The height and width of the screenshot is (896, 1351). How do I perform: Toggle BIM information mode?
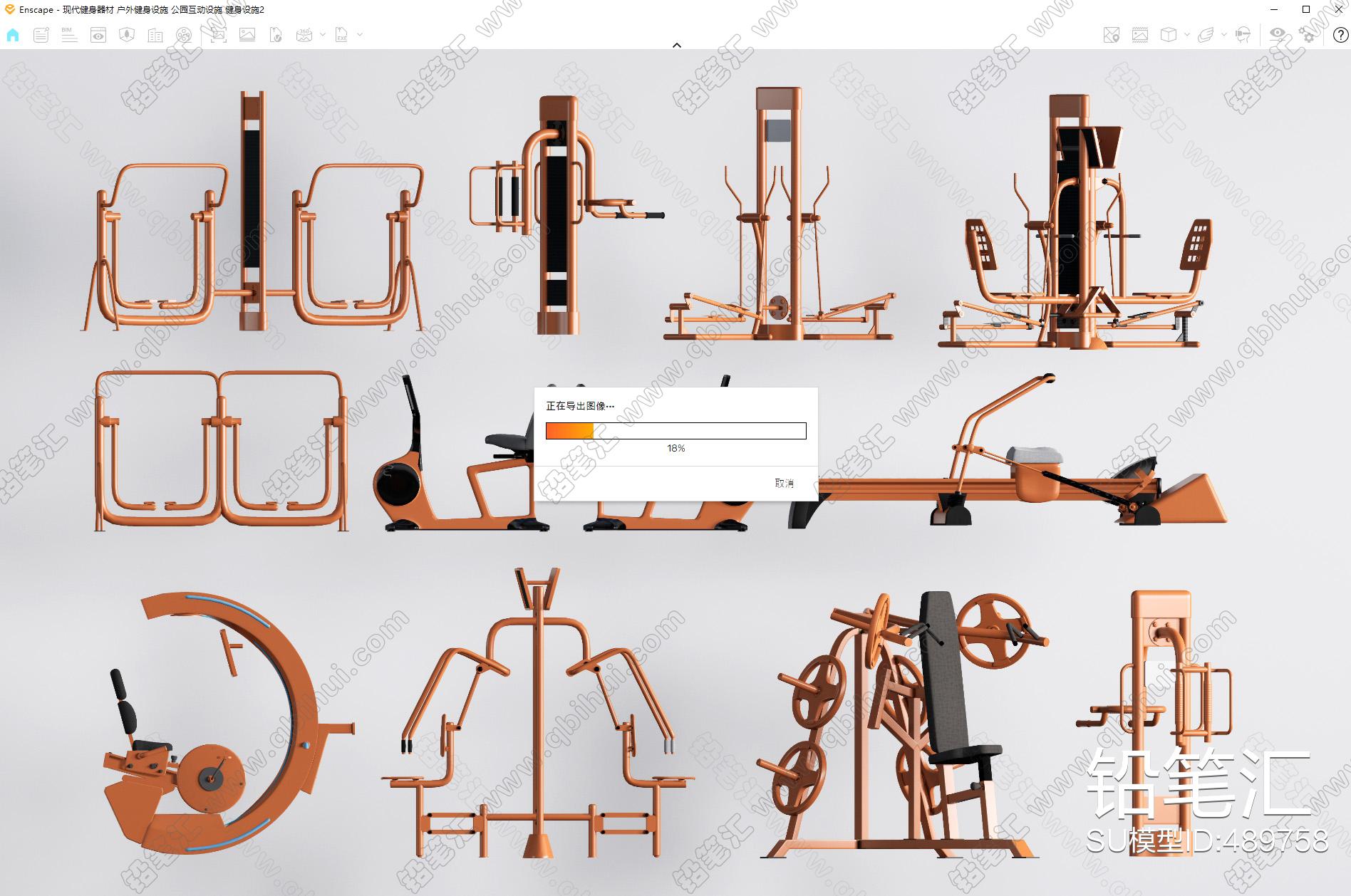coord(69,35)
